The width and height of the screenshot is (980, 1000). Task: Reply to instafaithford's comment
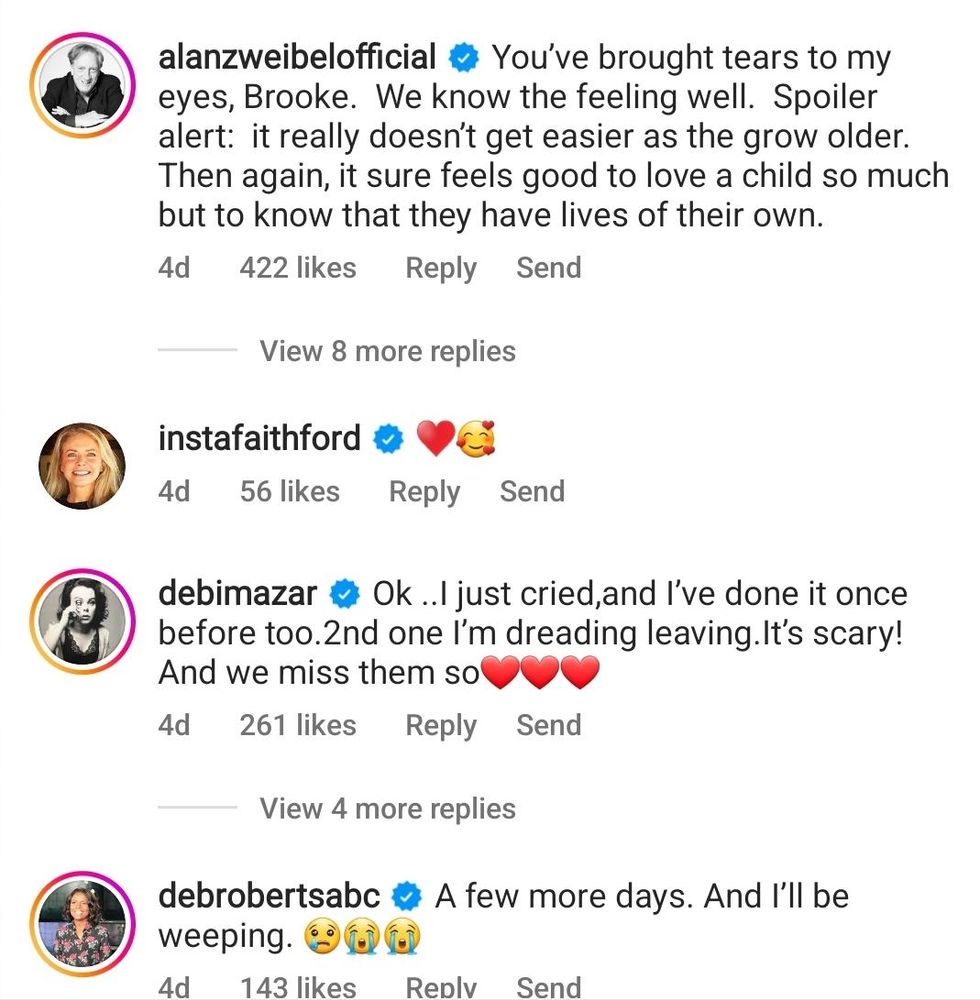tap(424, 491)
